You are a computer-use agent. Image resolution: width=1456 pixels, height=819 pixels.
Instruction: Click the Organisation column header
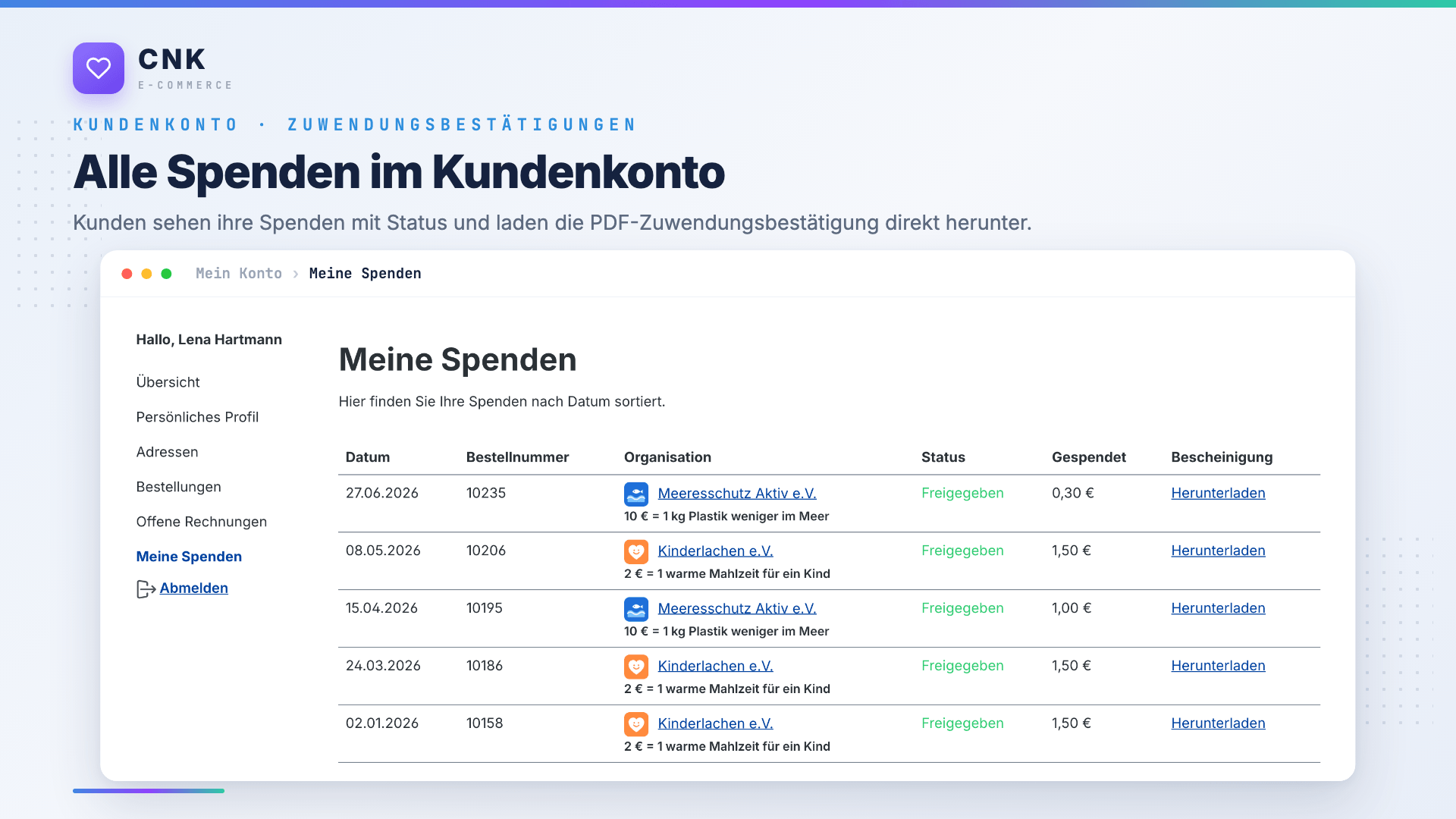pyautogui.click(x=667, y=457)
